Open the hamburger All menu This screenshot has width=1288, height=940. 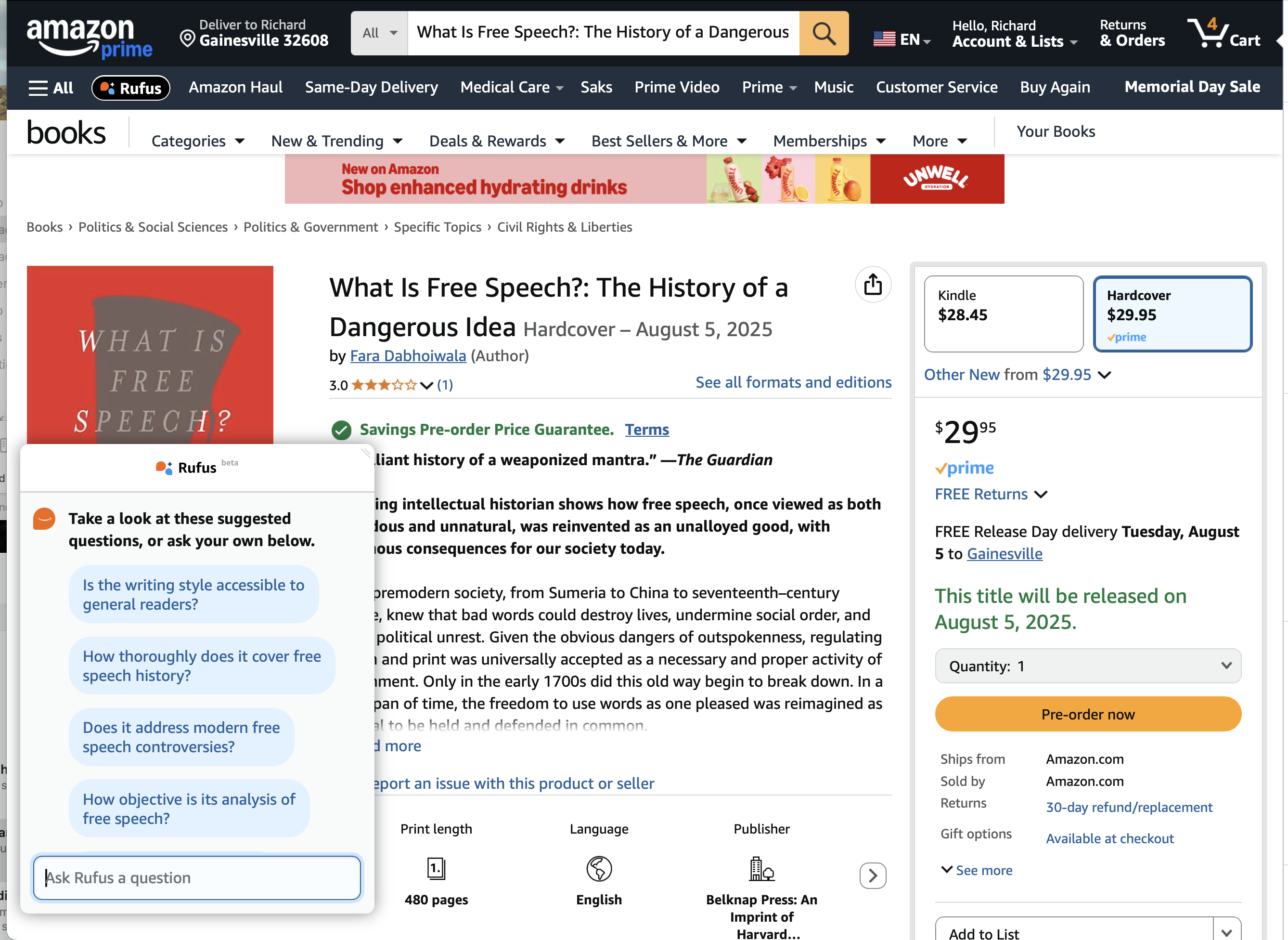51,88
